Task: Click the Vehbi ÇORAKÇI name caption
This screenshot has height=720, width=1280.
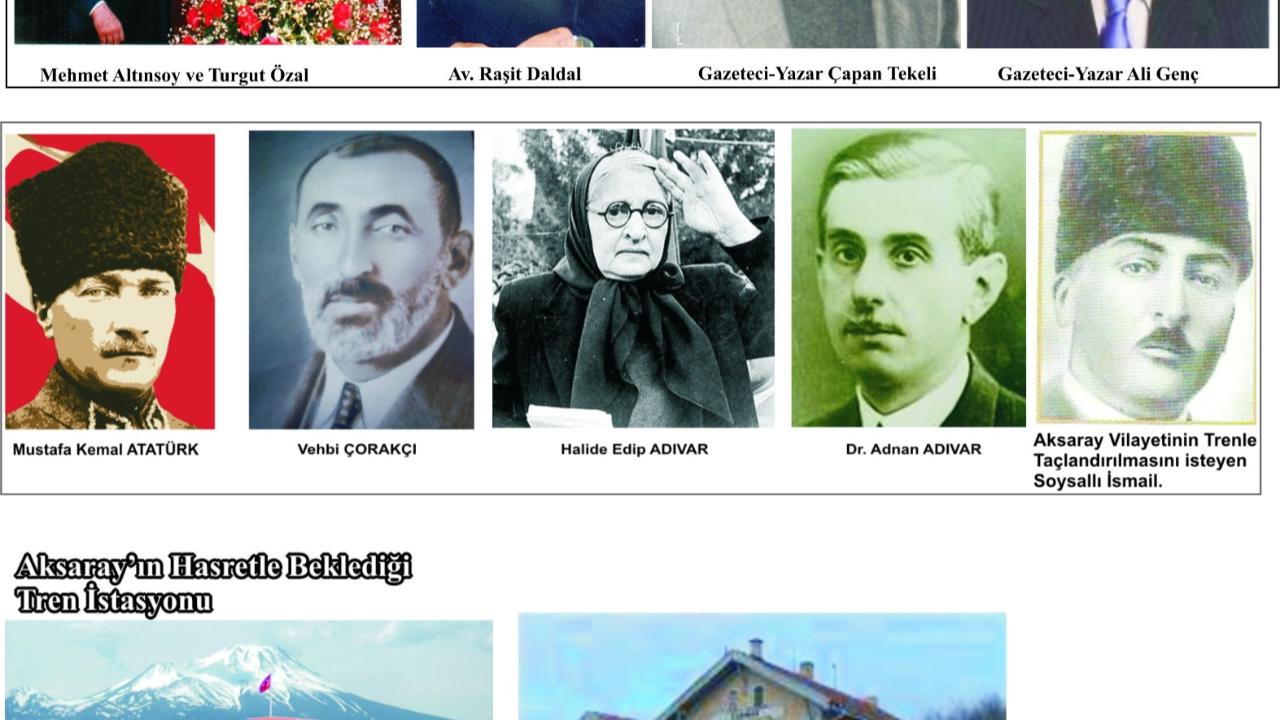Action: tap(357, 450)
